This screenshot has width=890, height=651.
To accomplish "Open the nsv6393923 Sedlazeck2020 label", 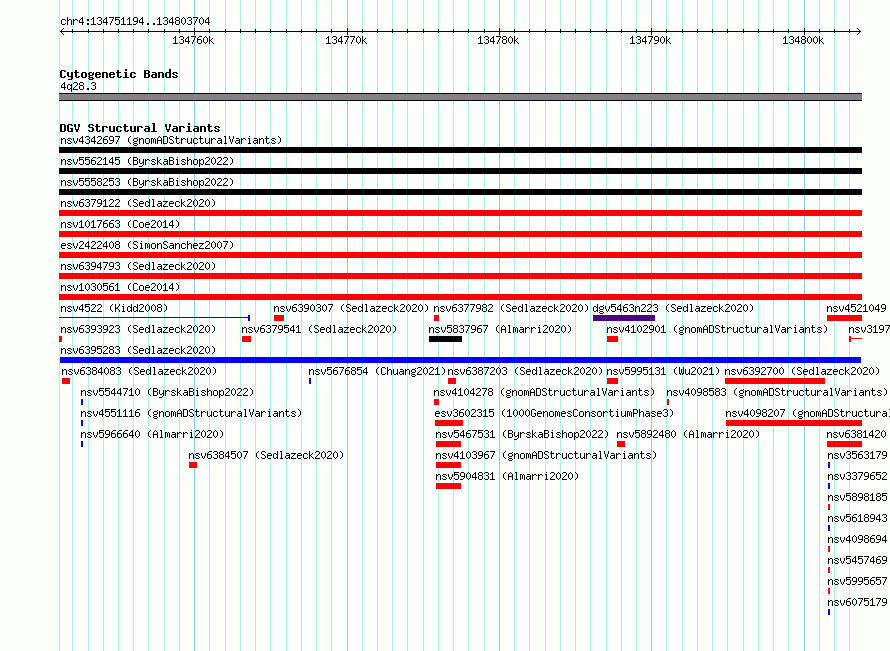I will pos(138,329).
